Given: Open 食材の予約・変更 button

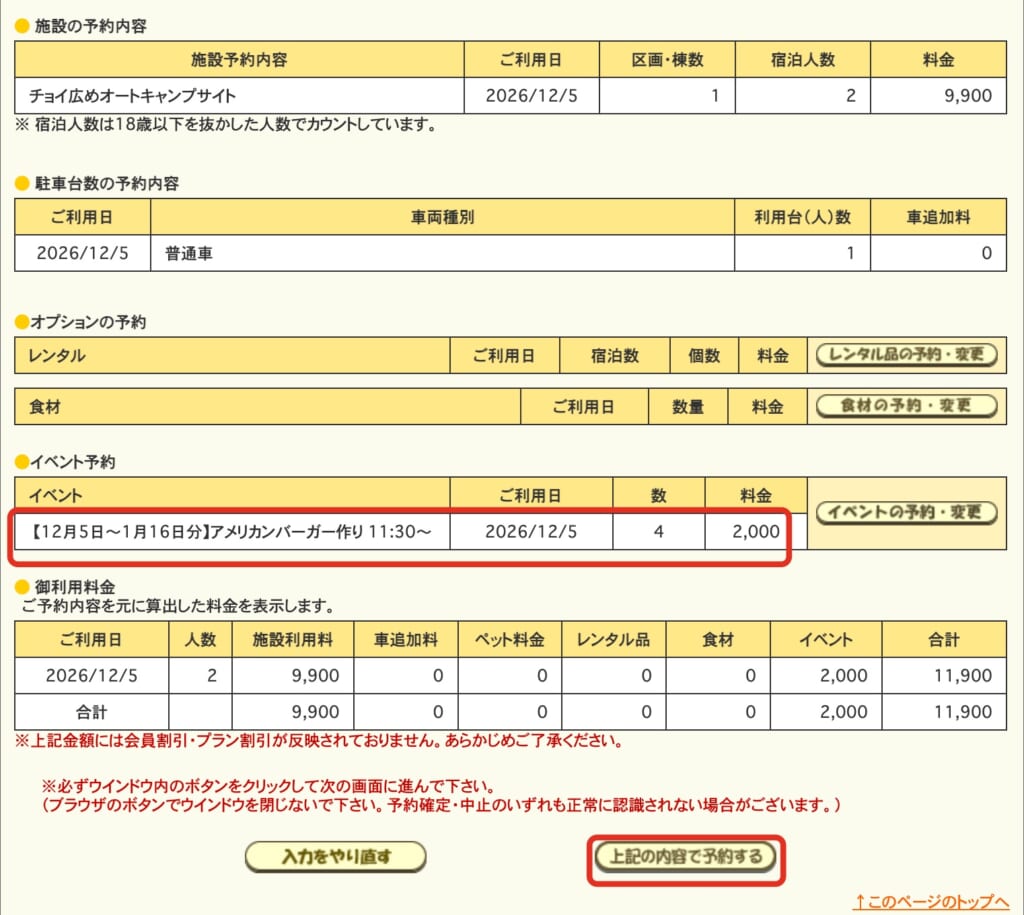Looking at the screenshot, I should [x=906, y=406].
